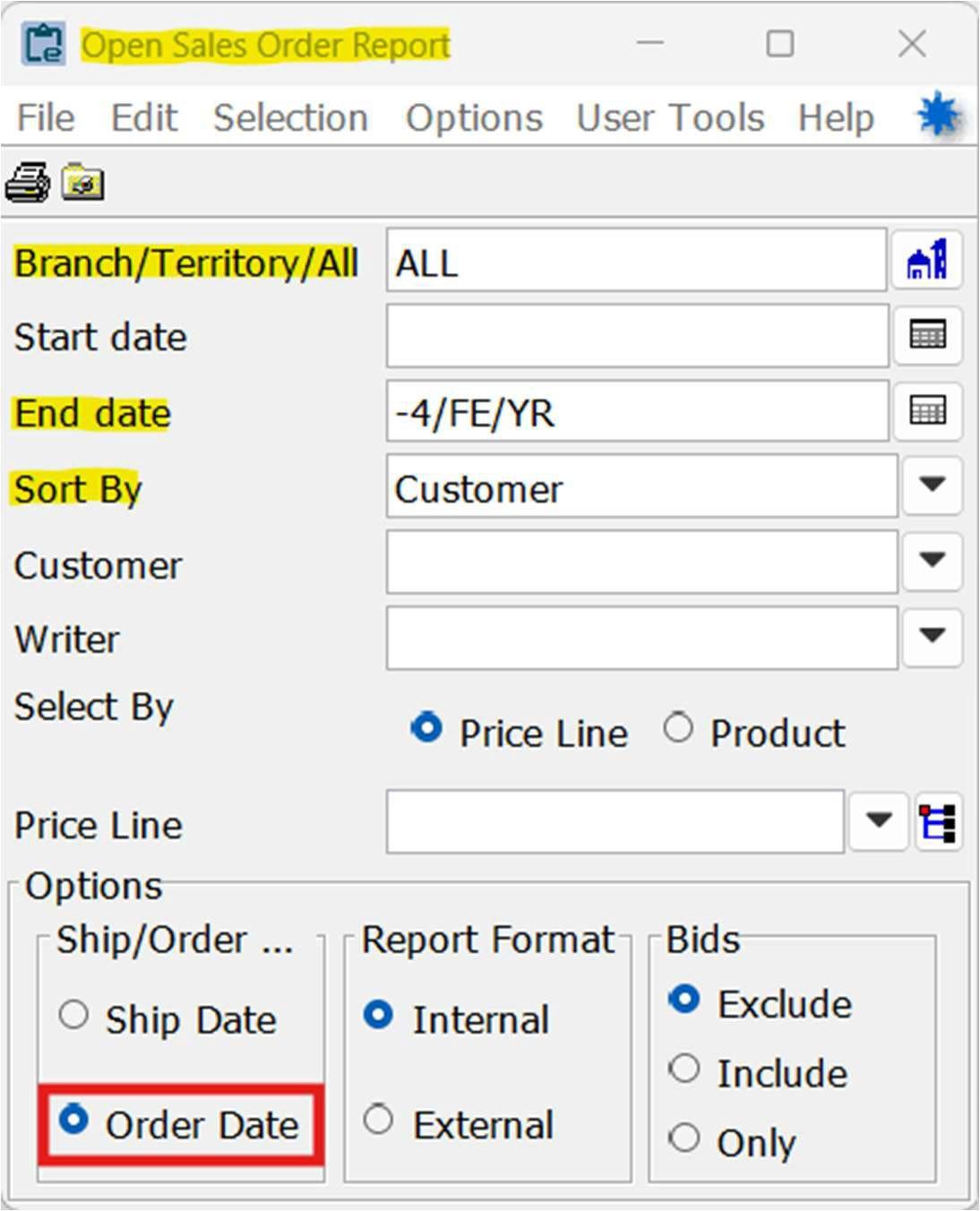Open the Writer dropdown list
This screenshot has width=980, height=1211.
tap(932, 636)
